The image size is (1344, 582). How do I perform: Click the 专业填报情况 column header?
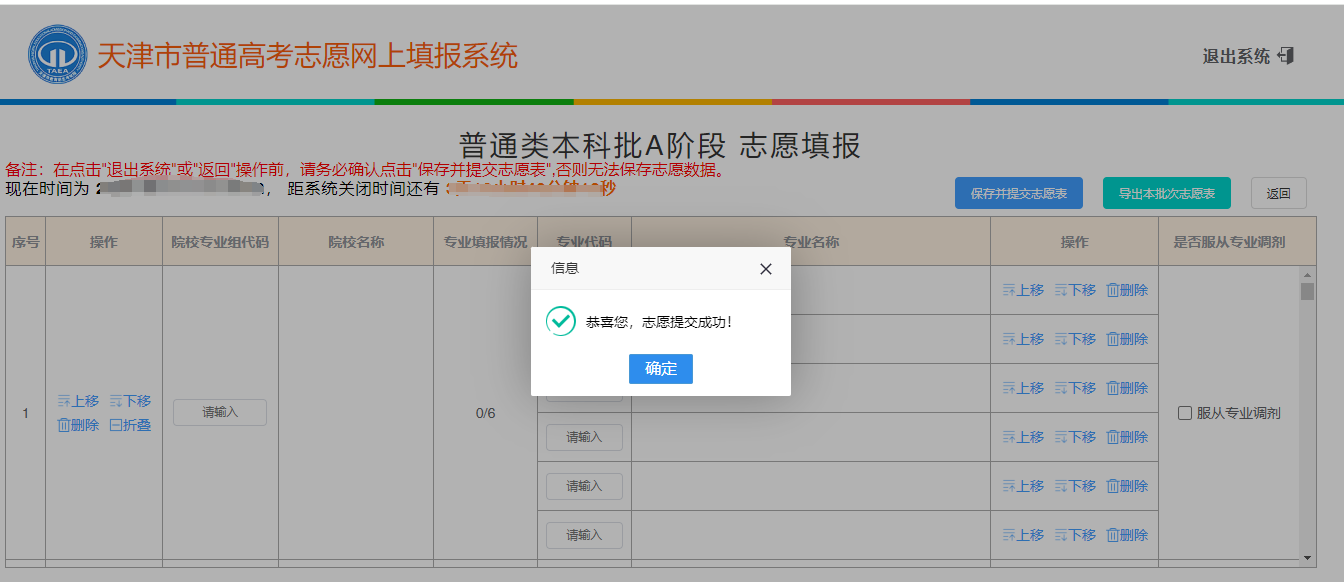pos(485,242)
